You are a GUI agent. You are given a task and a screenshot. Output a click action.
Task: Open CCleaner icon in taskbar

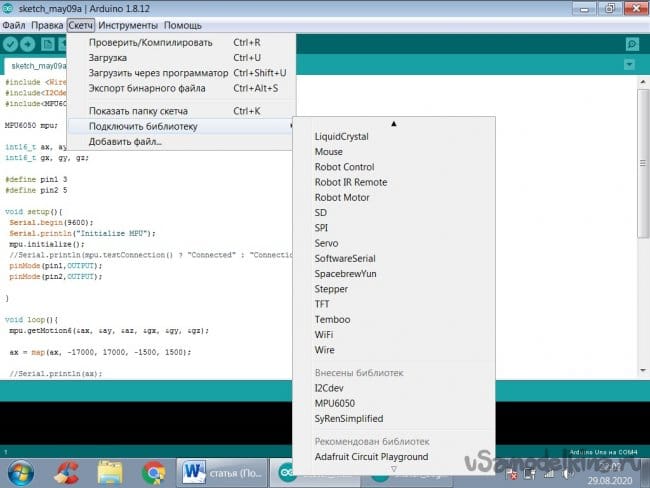[66, 470]
